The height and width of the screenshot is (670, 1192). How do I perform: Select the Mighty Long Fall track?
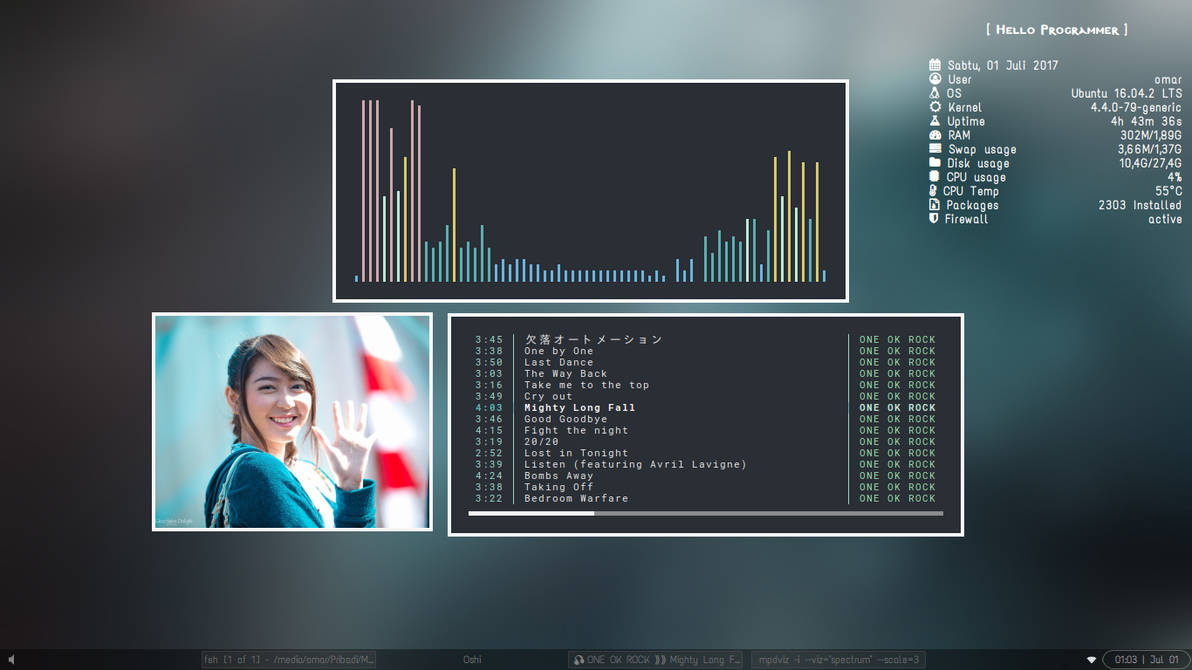(x=580, y=407)
